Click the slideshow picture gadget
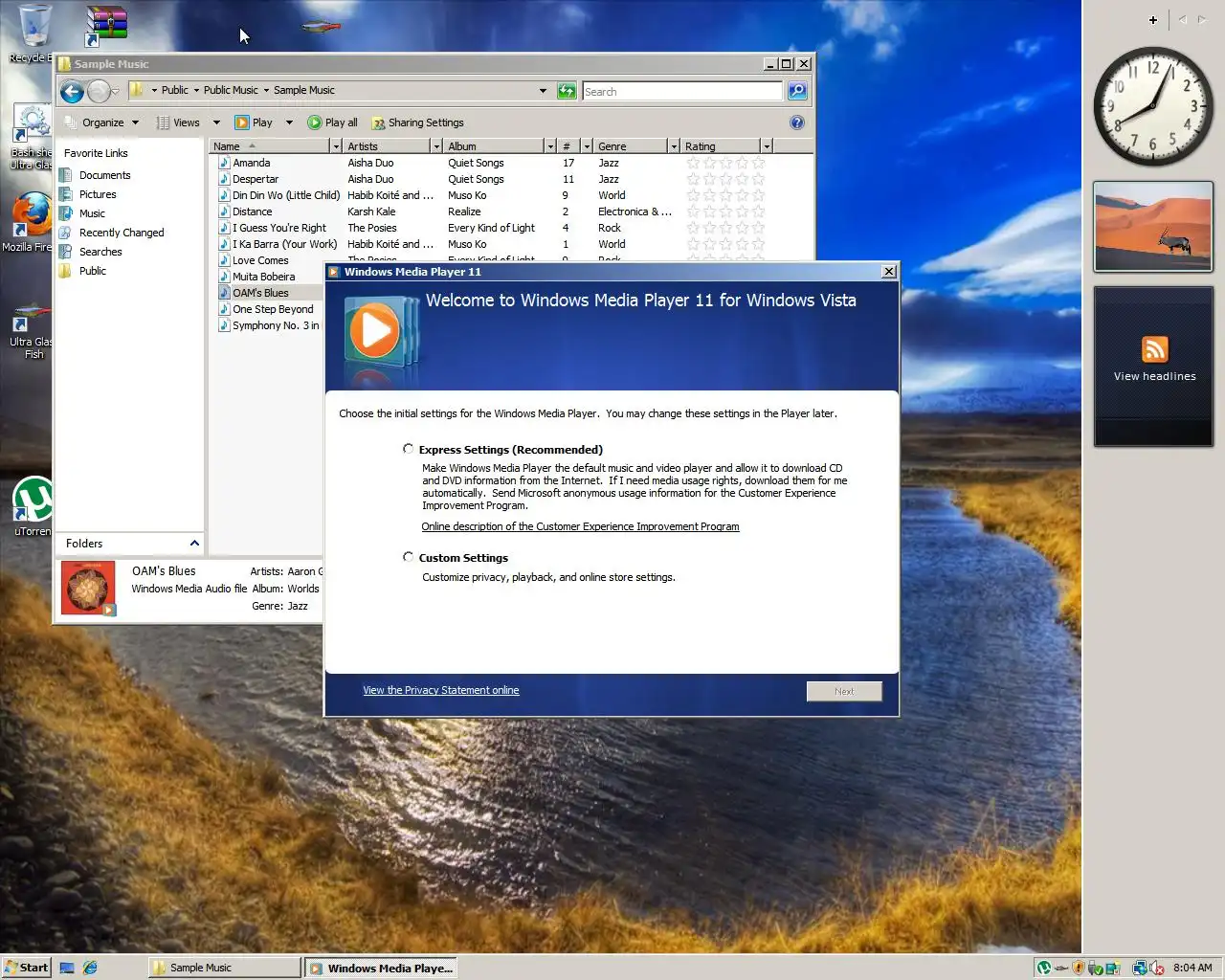 1153,227
